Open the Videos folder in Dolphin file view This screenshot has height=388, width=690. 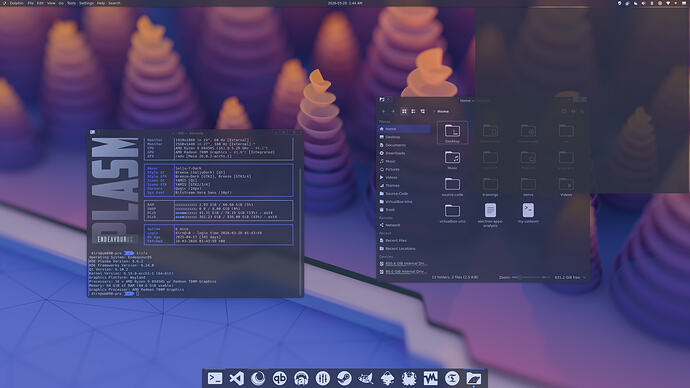566,186
